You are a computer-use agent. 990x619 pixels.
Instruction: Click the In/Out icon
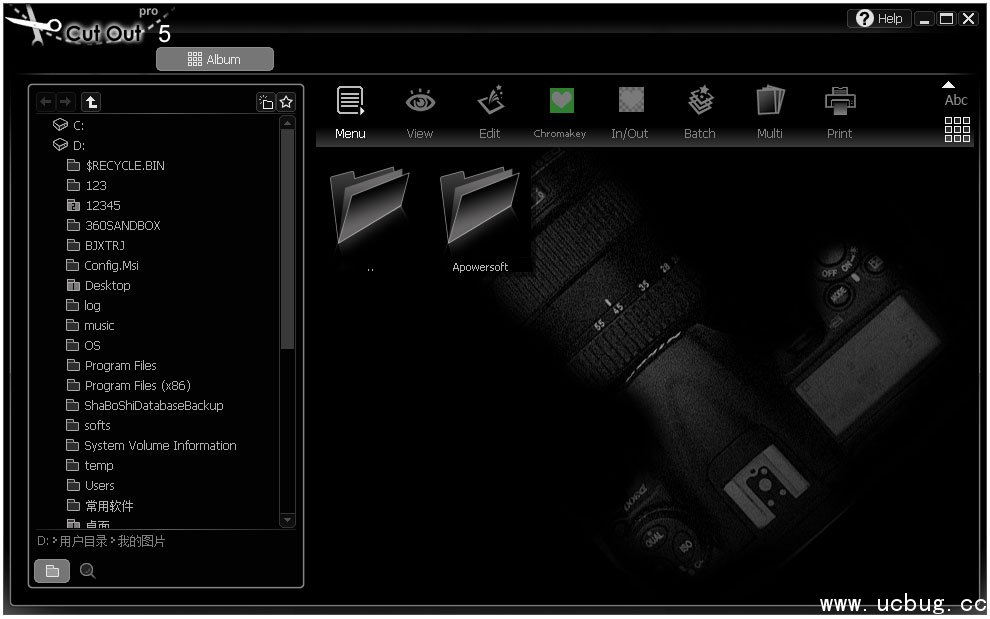click(x=630, y=102)
